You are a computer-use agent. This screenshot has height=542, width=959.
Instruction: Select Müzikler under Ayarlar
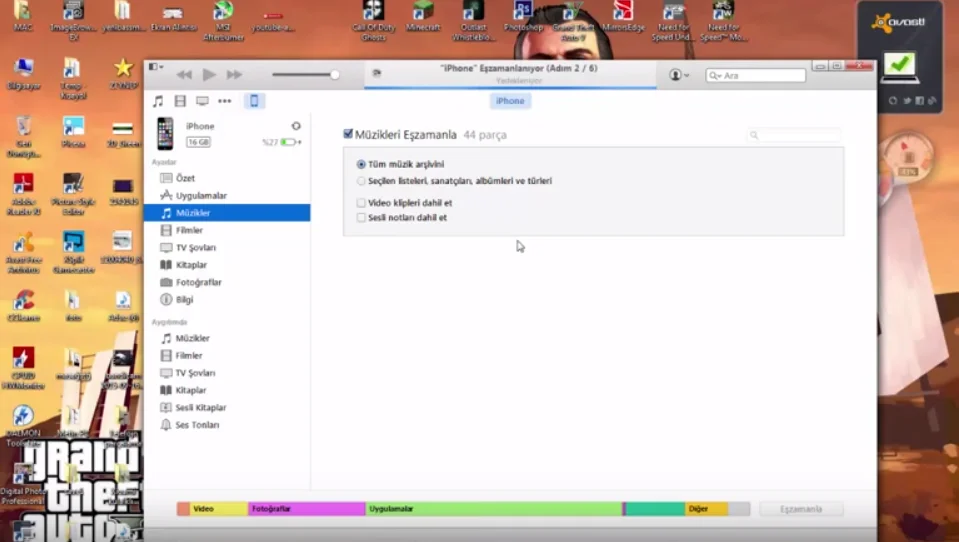point(228,213)
